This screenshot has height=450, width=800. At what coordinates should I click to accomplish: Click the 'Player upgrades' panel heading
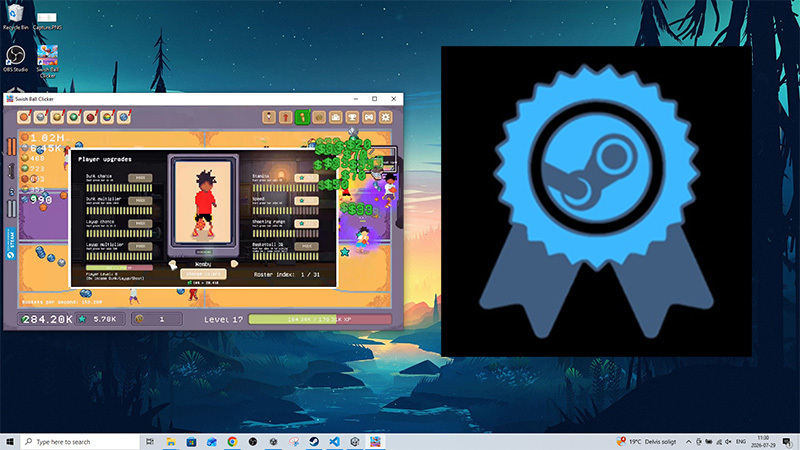[105, 159]
